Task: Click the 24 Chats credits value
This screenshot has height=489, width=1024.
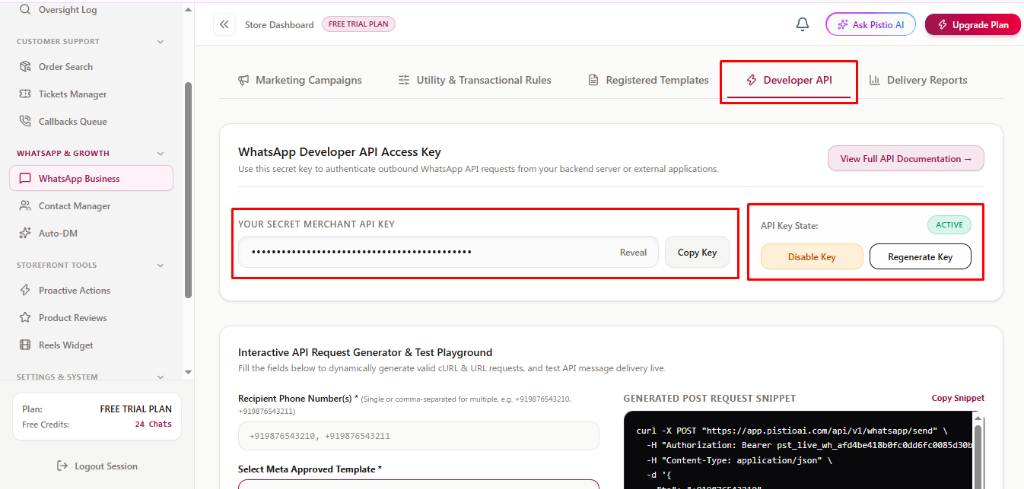Action: [153, 424]
